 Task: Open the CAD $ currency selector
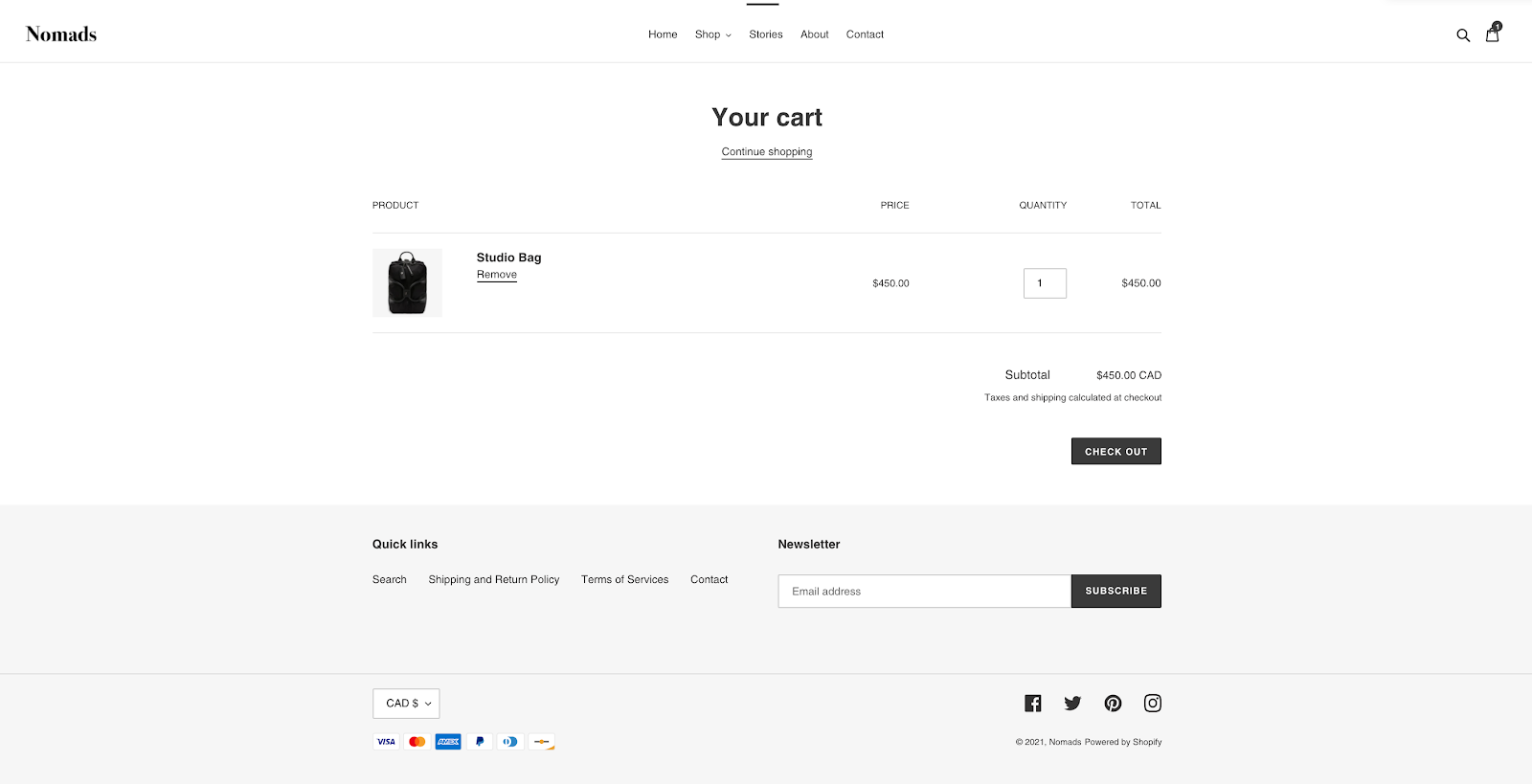406,704
